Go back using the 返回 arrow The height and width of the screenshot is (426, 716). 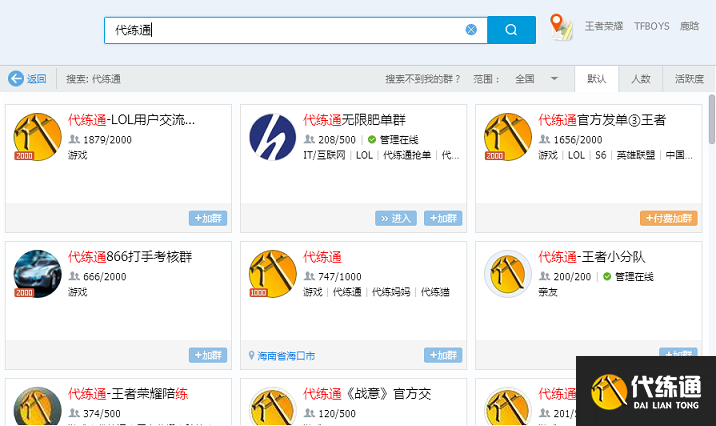coord(27,79)
